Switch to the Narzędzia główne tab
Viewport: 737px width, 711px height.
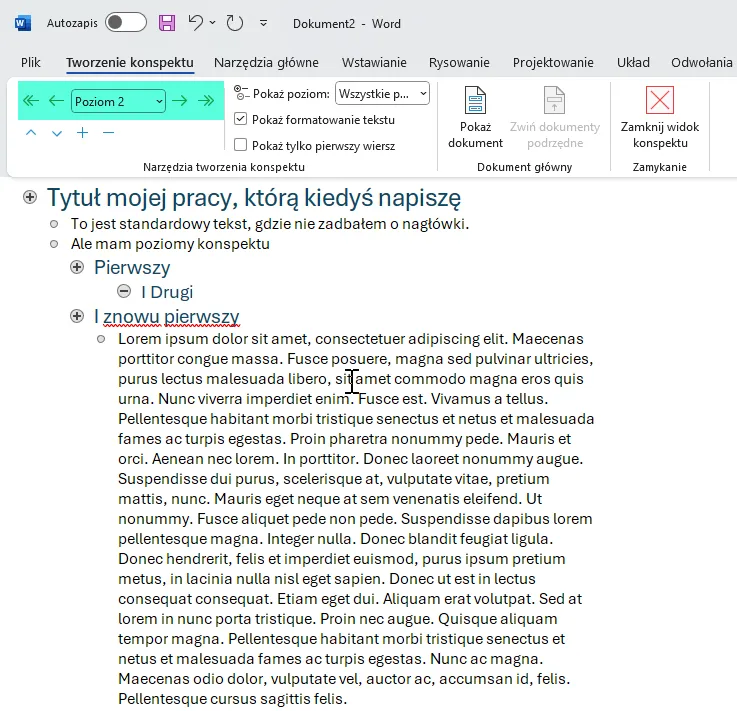tap(267, 62)
